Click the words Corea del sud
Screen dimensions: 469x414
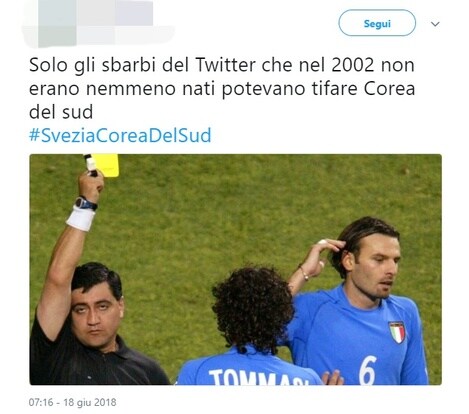[222, 100]
